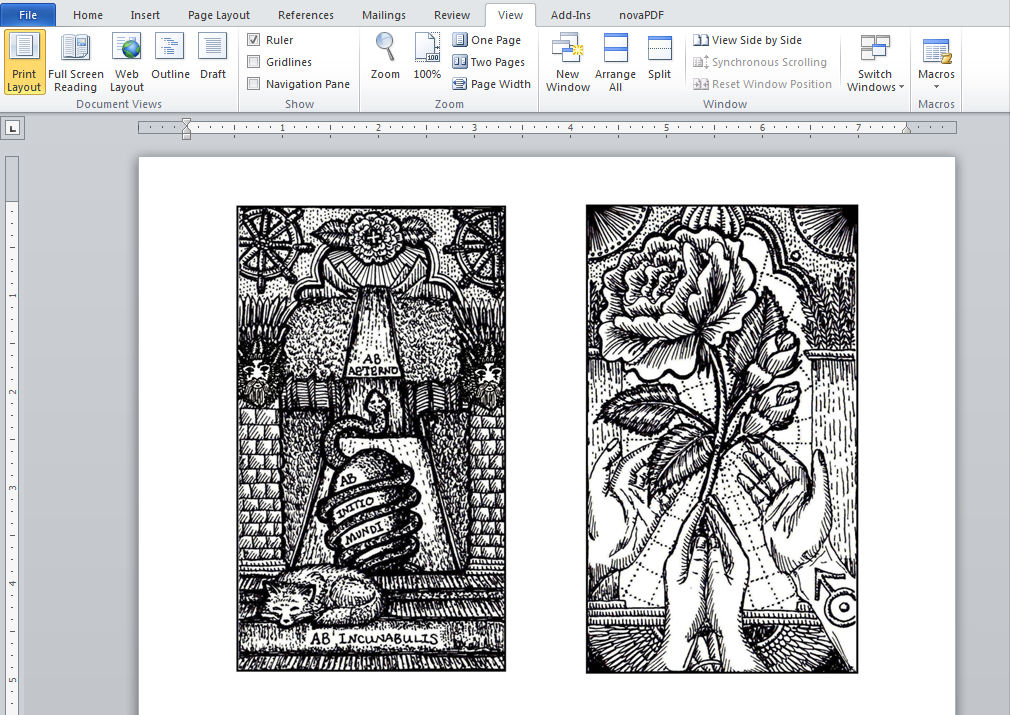Select the rose and hands illustration
The image size is (1010, 715).
pos(721,439)
